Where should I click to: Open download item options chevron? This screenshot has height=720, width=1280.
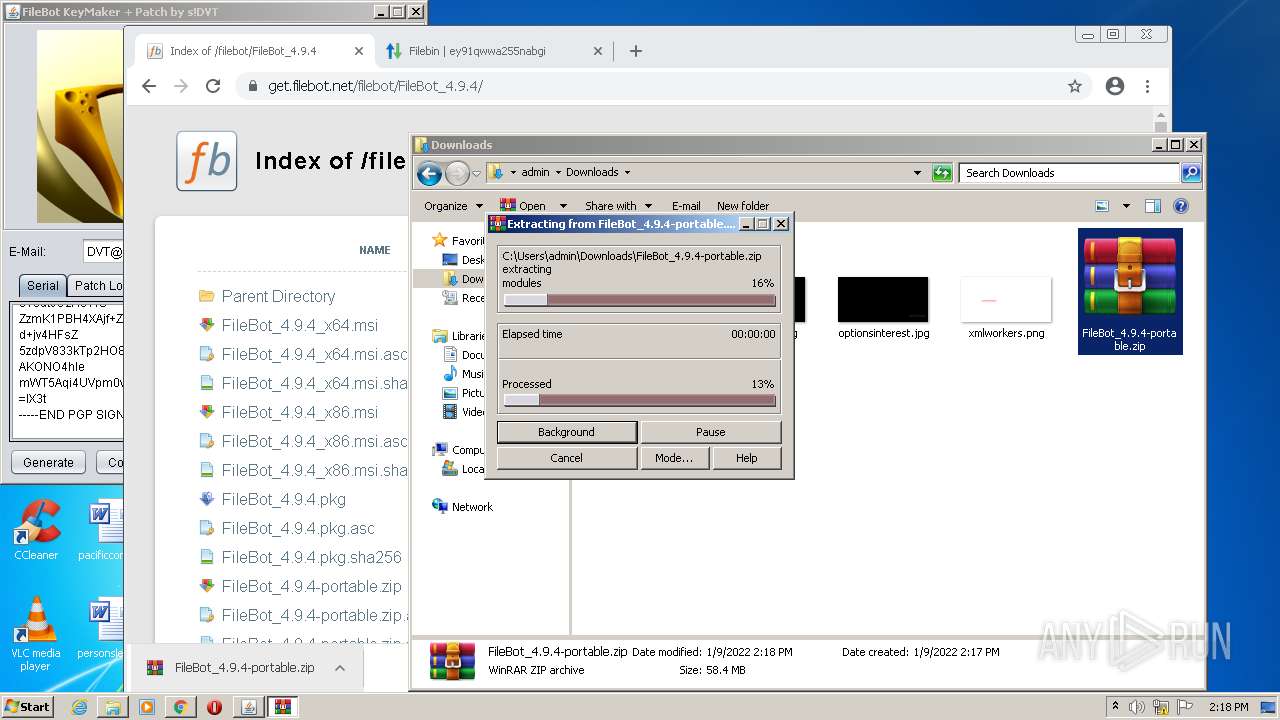pyautogui.click(x=340, y=668)
